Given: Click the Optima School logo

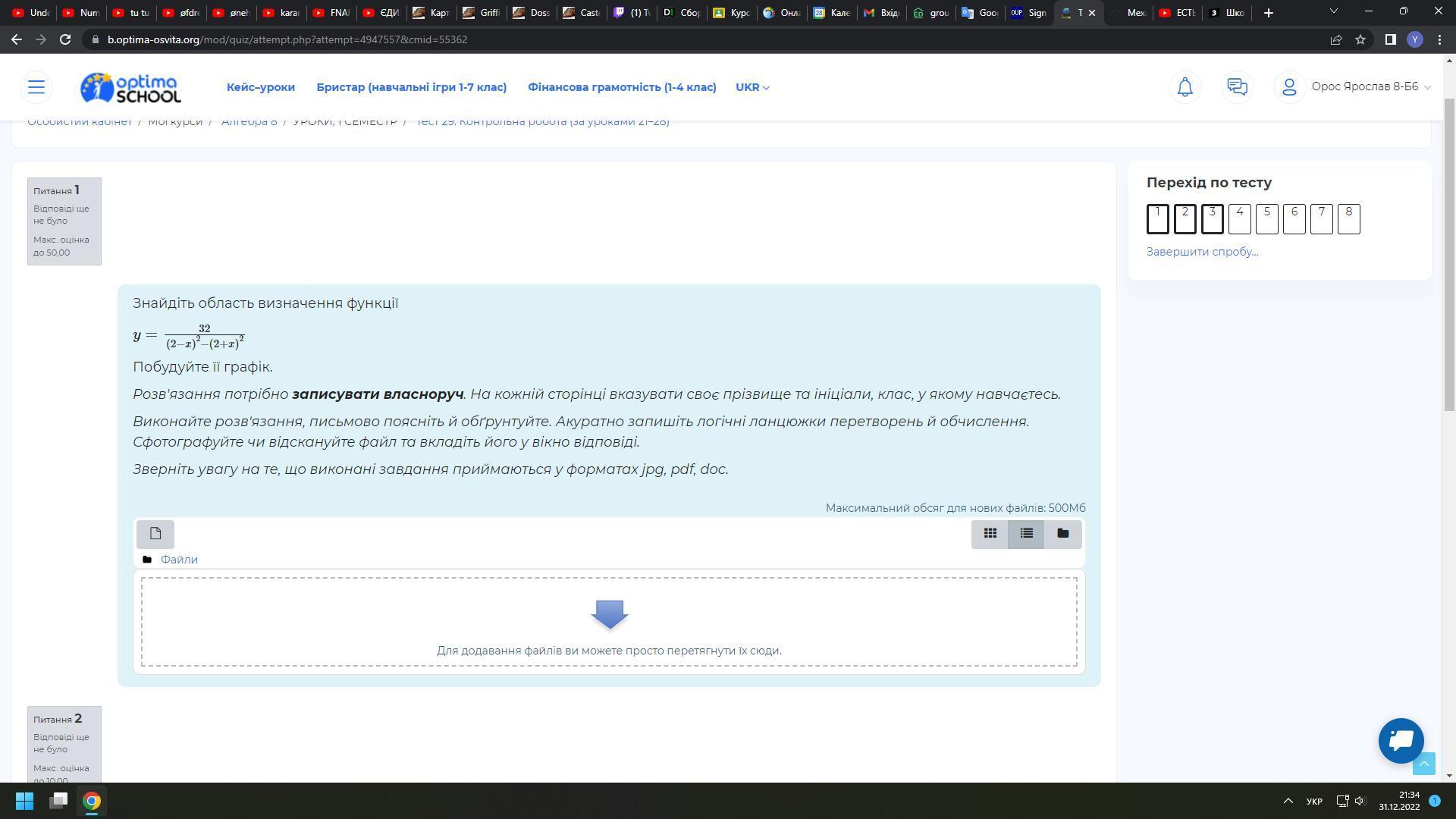Looking at the screenshot, I should pyautogui.click(x=130, y=87).
